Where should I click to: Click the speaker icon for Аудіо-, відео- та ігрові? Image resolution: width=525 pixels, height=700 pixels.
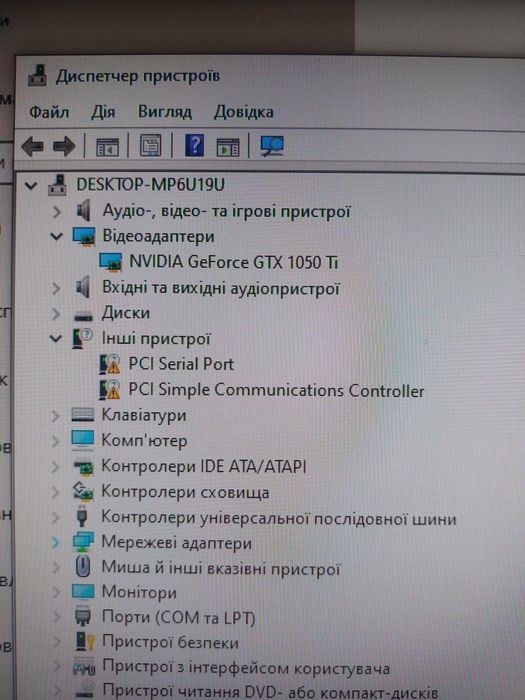tap(83, 210)
